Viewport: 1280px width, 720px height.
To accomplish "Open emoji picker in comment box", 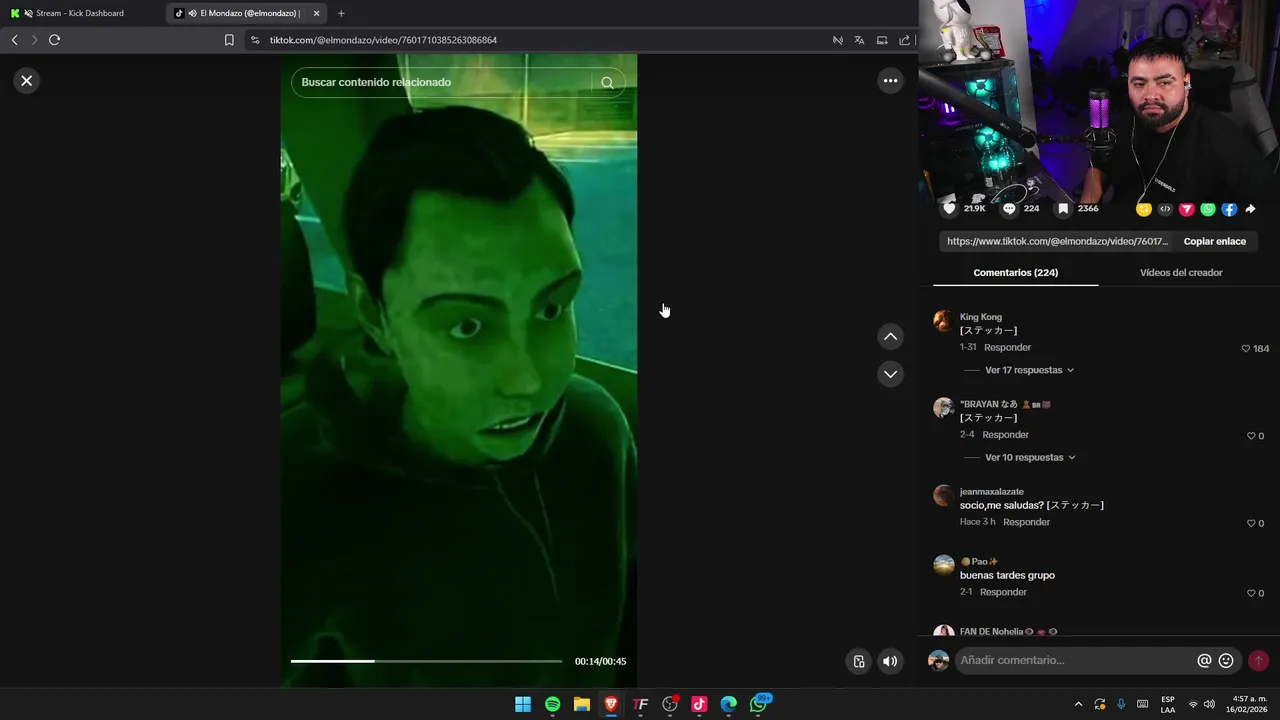I will (1226, 661).
